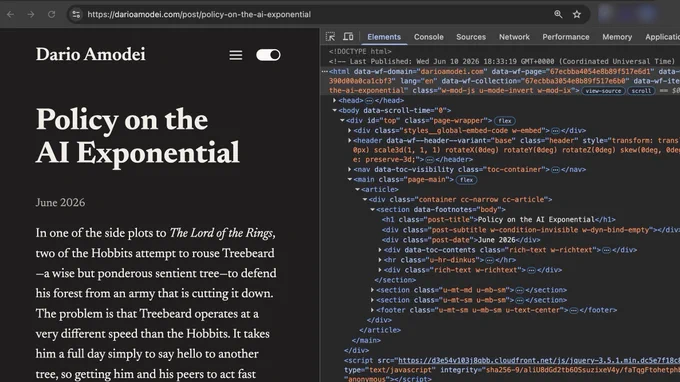Viewport: 680px width, 382px height.
Task: Select the closing </main> tag line
Action: coord(366,340)
